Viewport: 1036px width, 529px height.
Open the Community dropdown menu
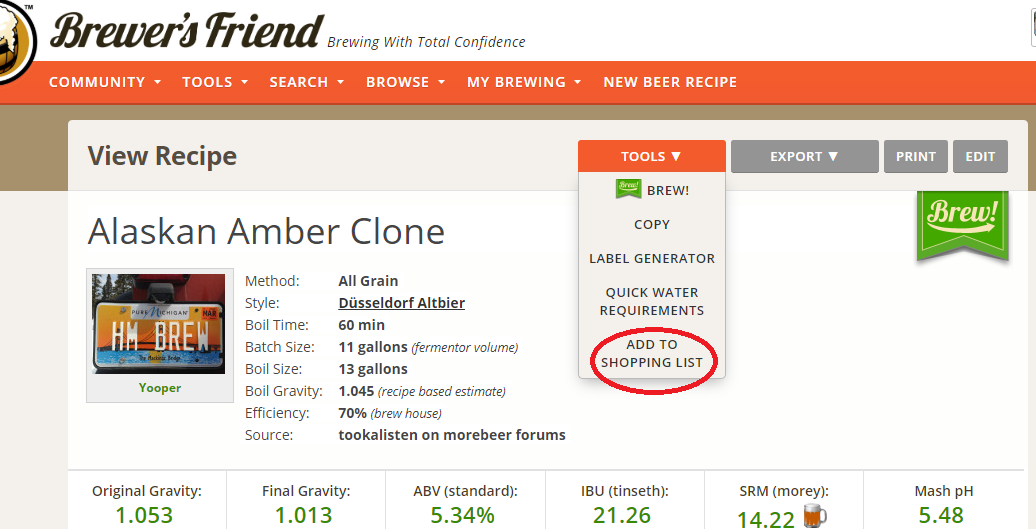tap(104, 82)
